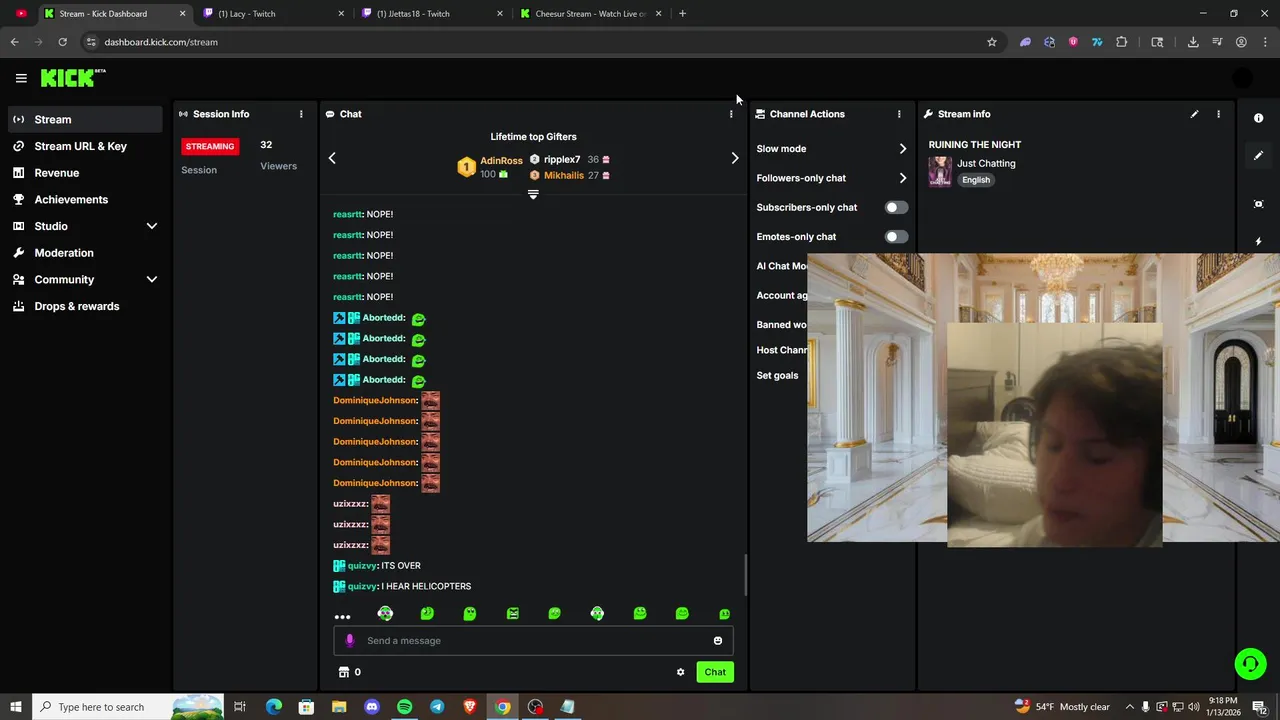Click the microphone icon in message box

349,641
